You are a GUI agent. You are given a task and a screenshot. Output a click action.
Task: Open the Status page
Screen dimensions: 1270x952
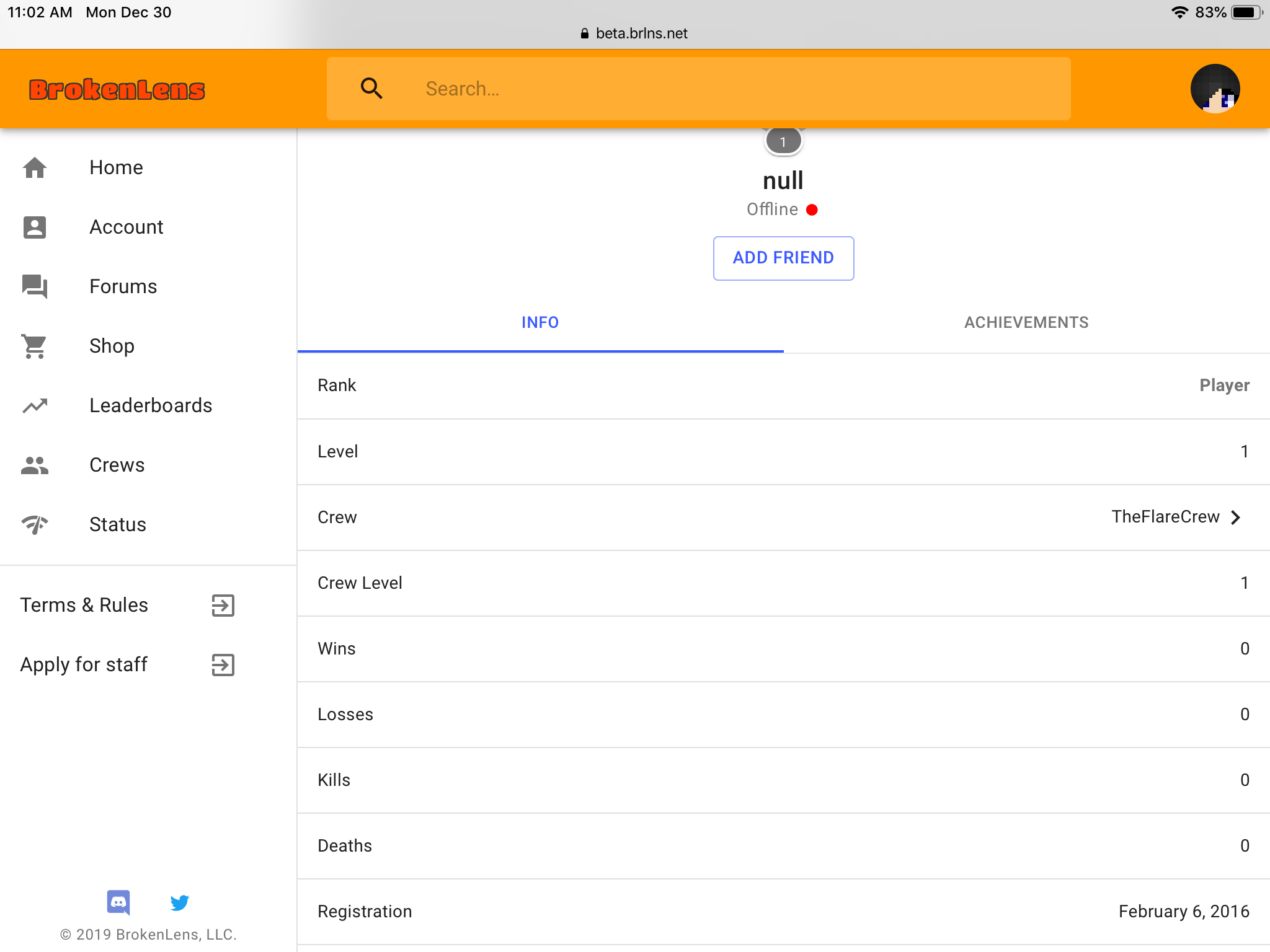point(148,524)
